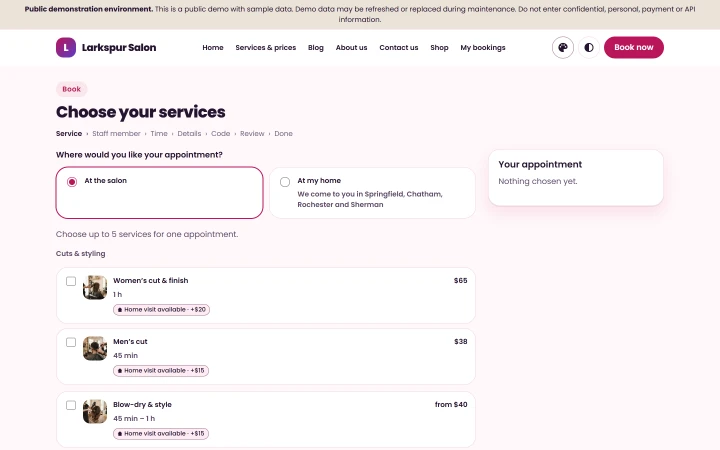
Task: Open Contact us page
Action: [399, 47]
